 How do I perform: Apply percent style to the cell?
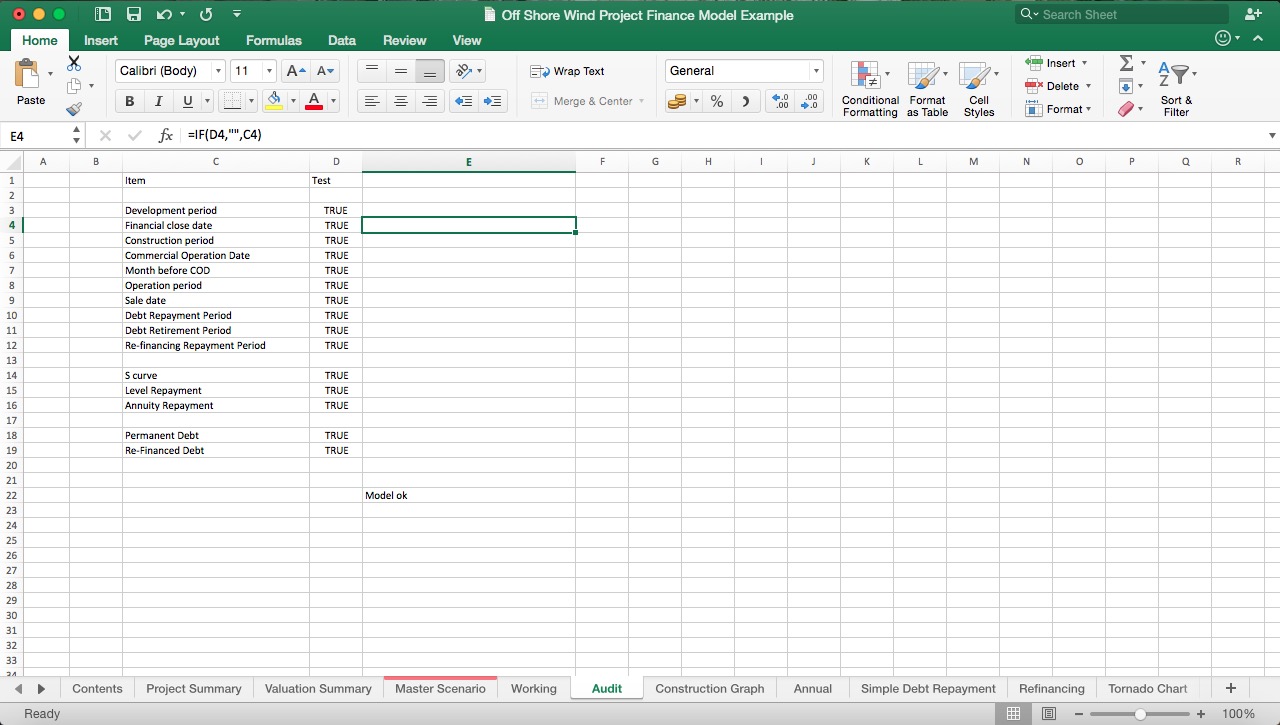[716, 101]
